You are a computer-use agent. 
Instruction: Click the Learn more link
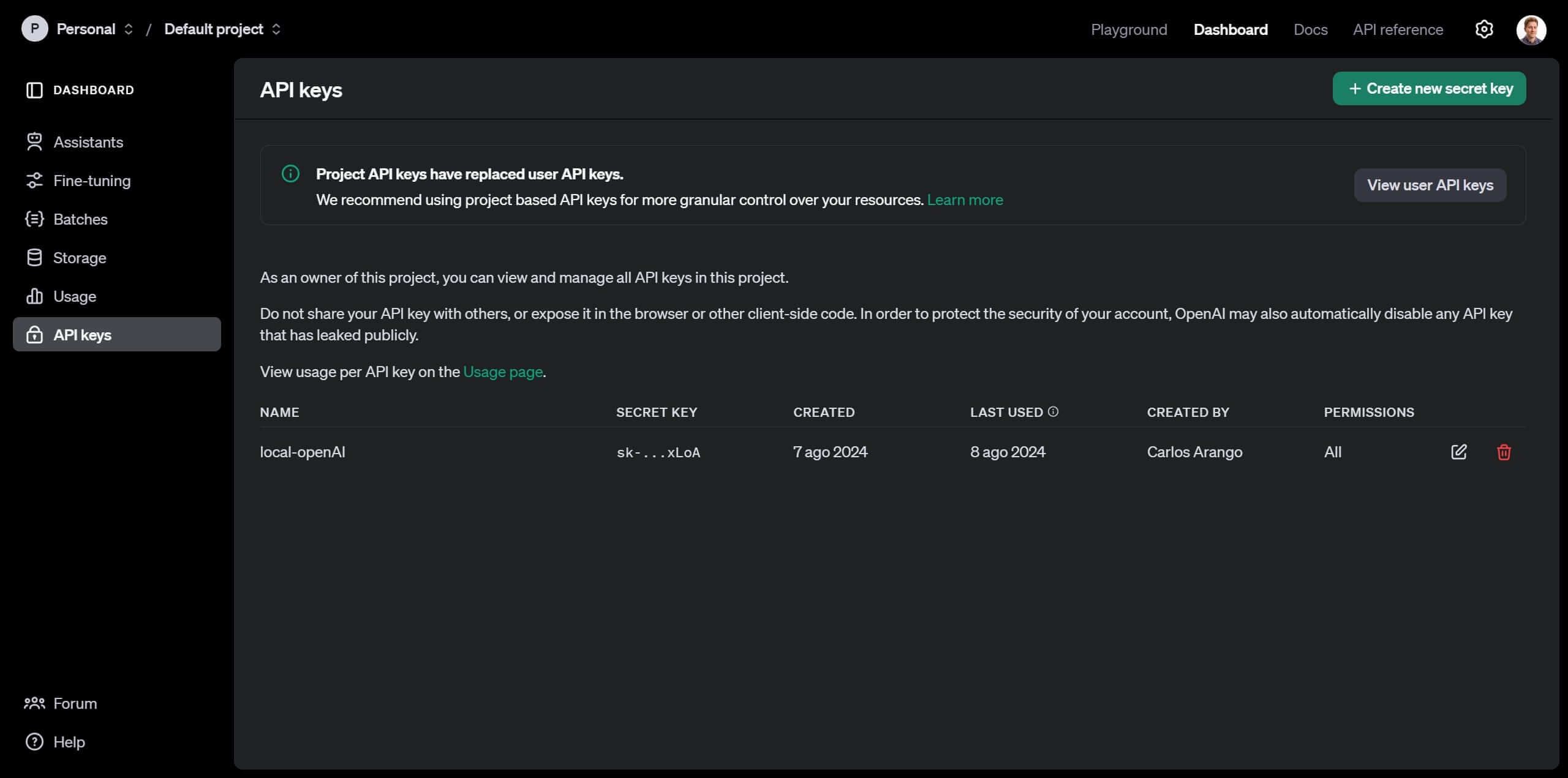tap(965, 199)
